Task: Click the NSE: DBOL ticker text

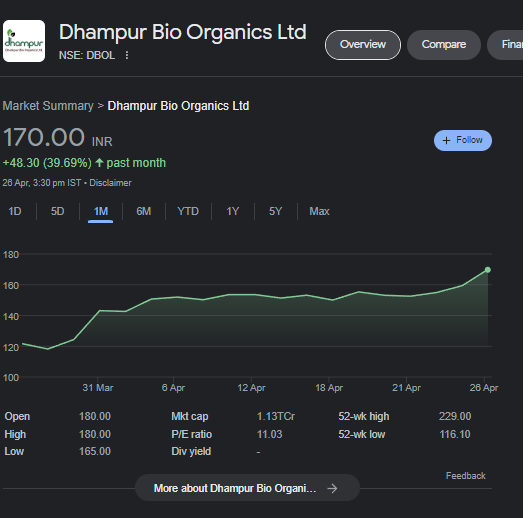Action: (87, 55)
